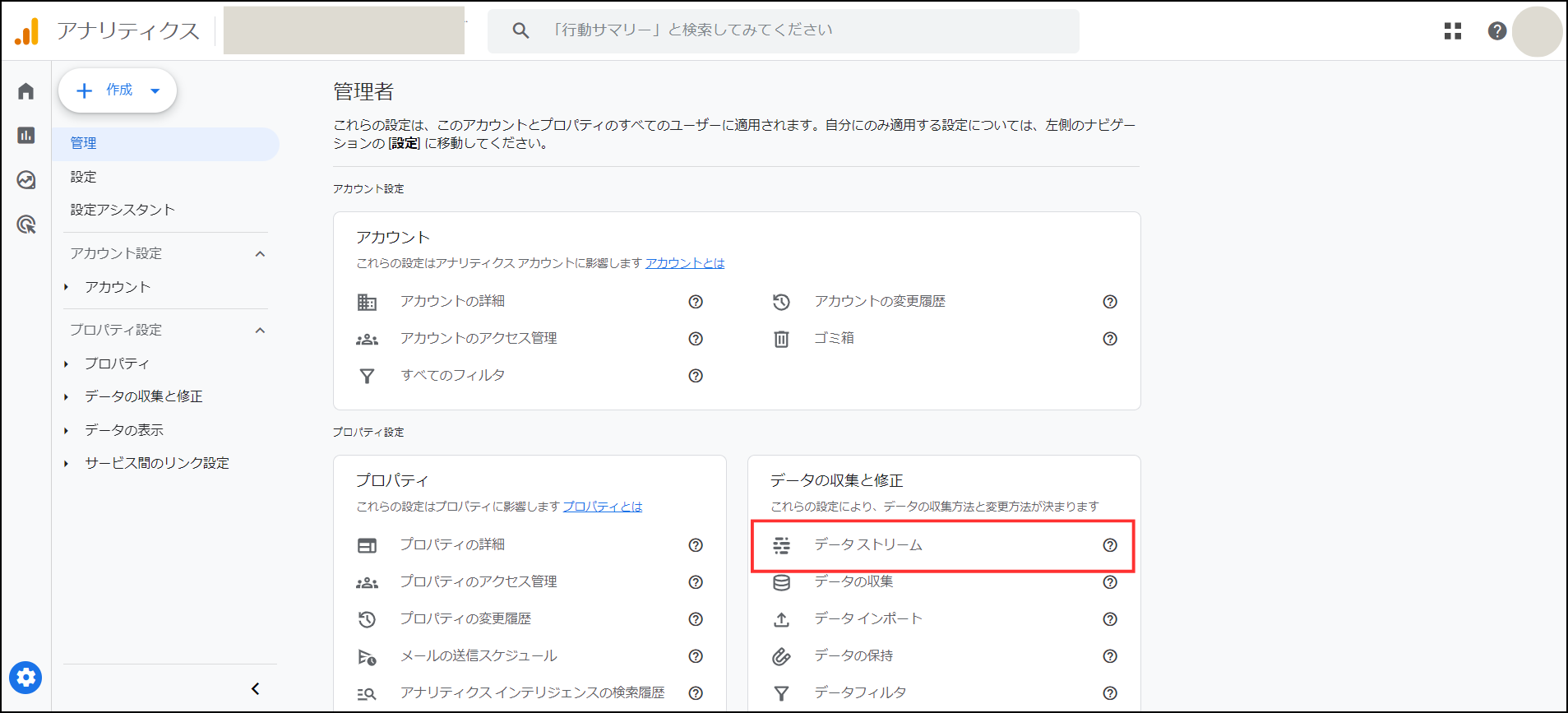Viewport: 1568px width, 713px height.
Task: Click the Google Analytics logo
Action: point(27,31)
